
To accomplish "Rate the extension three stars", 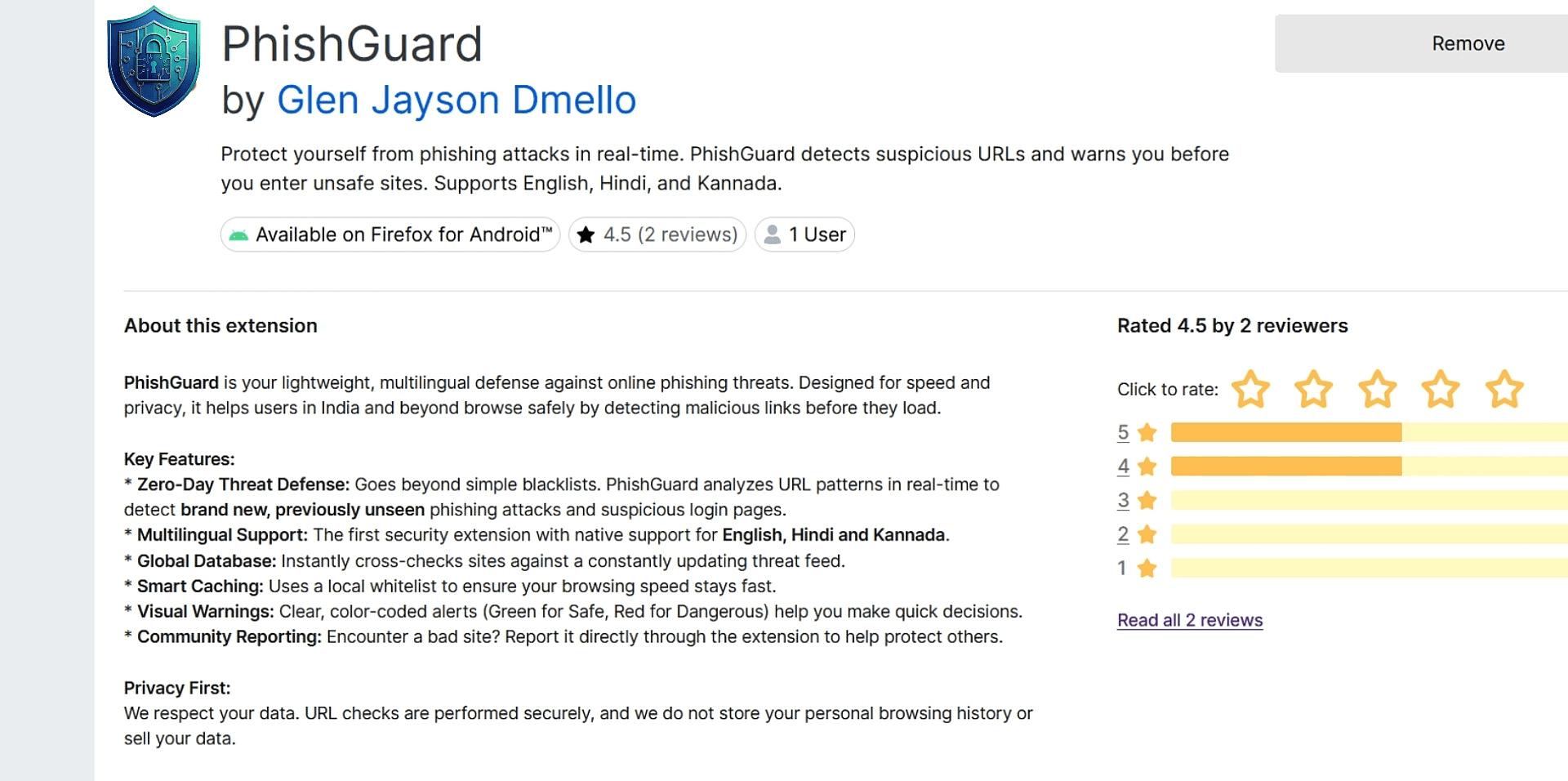I will click(x=1379, y=390).
